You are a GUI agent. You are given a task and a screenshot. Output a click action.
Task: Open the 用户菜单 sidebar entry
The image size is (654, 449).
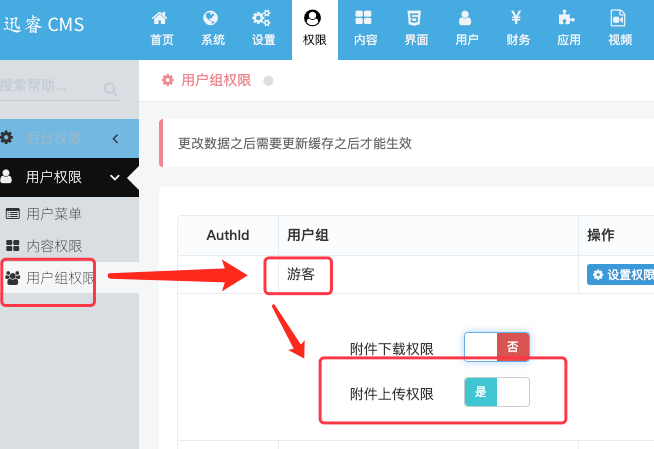[x=69, y=214]
